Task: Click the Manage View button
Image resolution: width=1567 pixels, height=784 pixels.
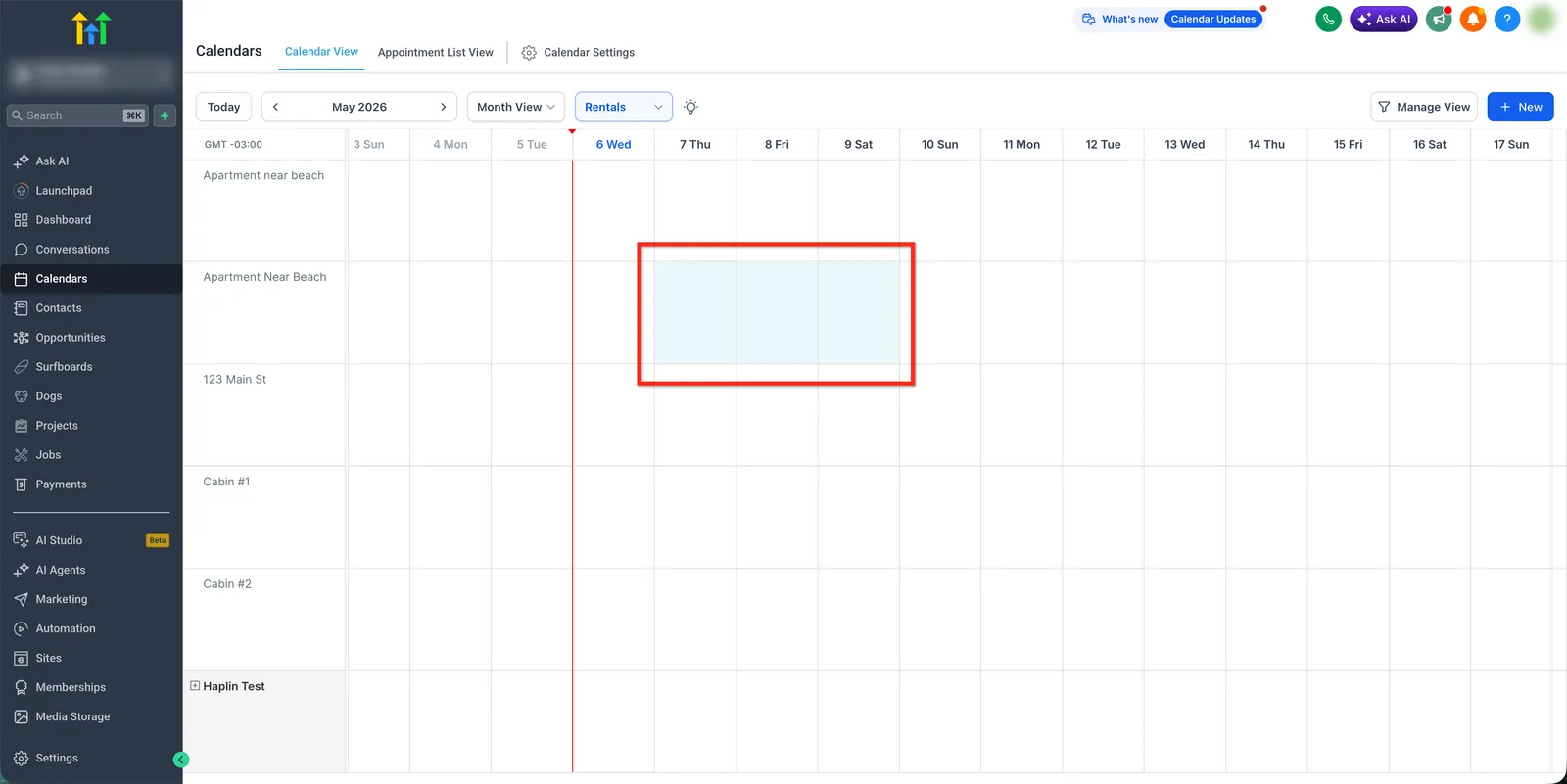Action: (1424, 107)
